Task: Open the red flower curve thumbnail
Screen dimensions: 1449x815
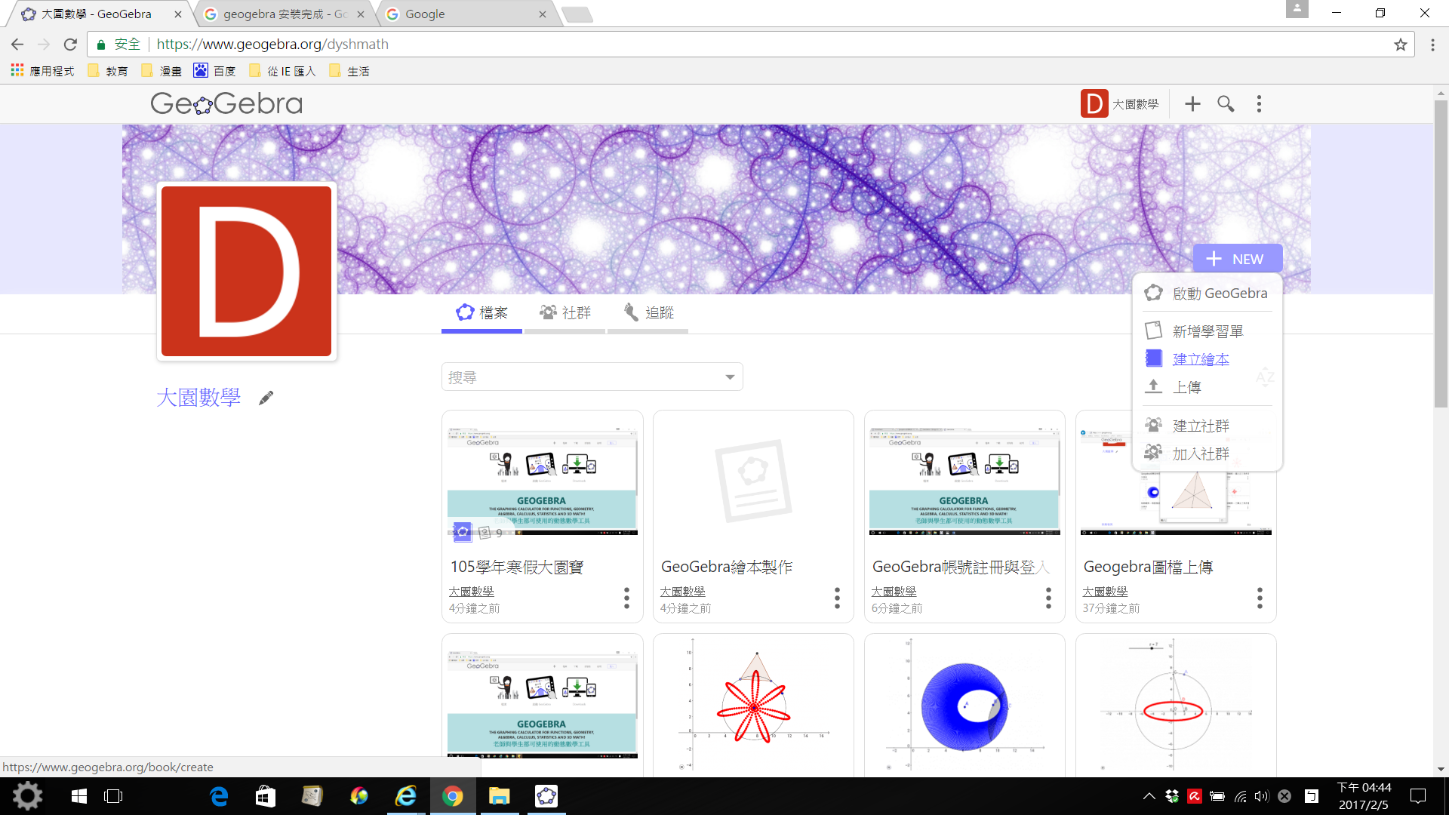Action: (753, 704)
